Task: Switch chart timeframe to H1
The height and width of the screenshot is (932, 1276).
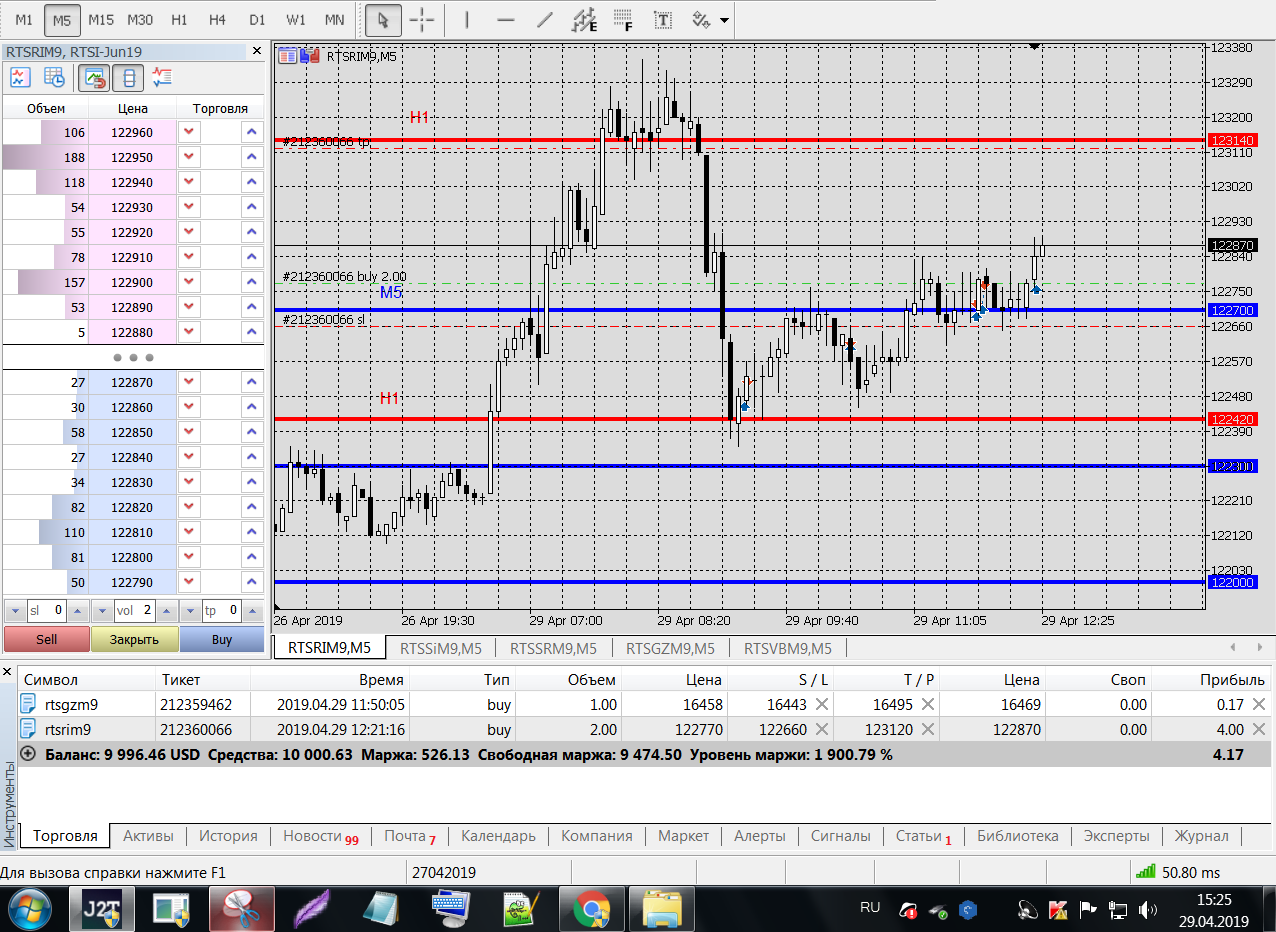Action: point(179,20)
